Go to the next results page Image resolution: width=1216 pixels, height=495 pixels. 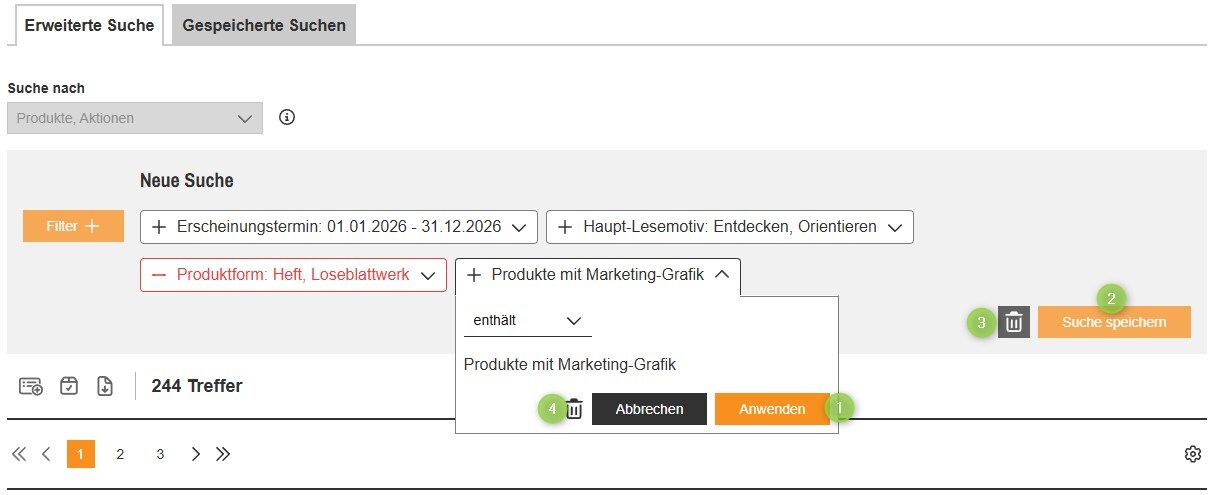click(x=196, y=454)
